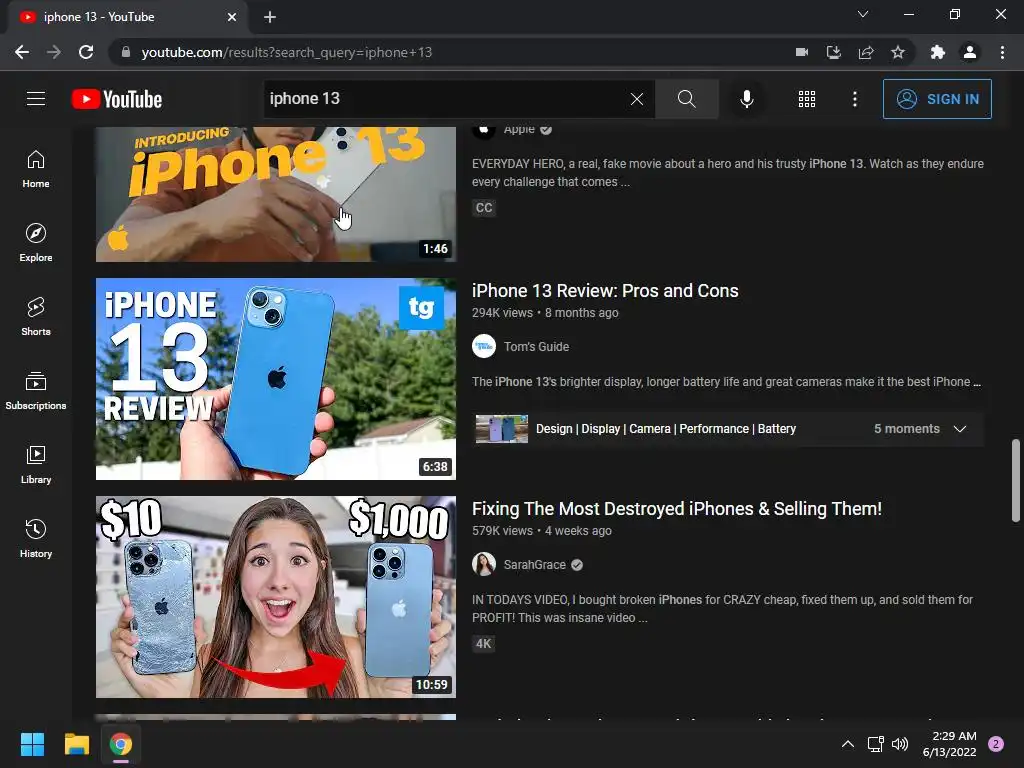The height and width of the screenshot is (768, 1024).
Task: Open the notification badge showing 2
Action: (x=996, y=744)
